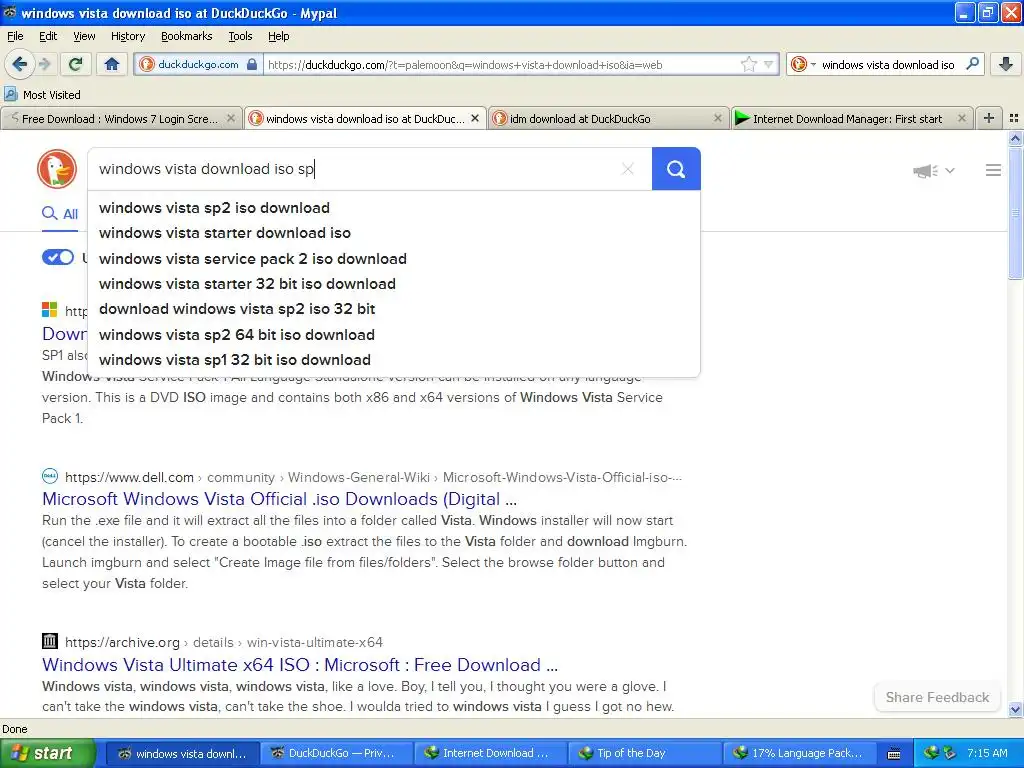Open Microsoft Windows Vista Official .iso Downloads link
Image resolution: width=1024 pixels, height=768 pixels.
point(280,499)
